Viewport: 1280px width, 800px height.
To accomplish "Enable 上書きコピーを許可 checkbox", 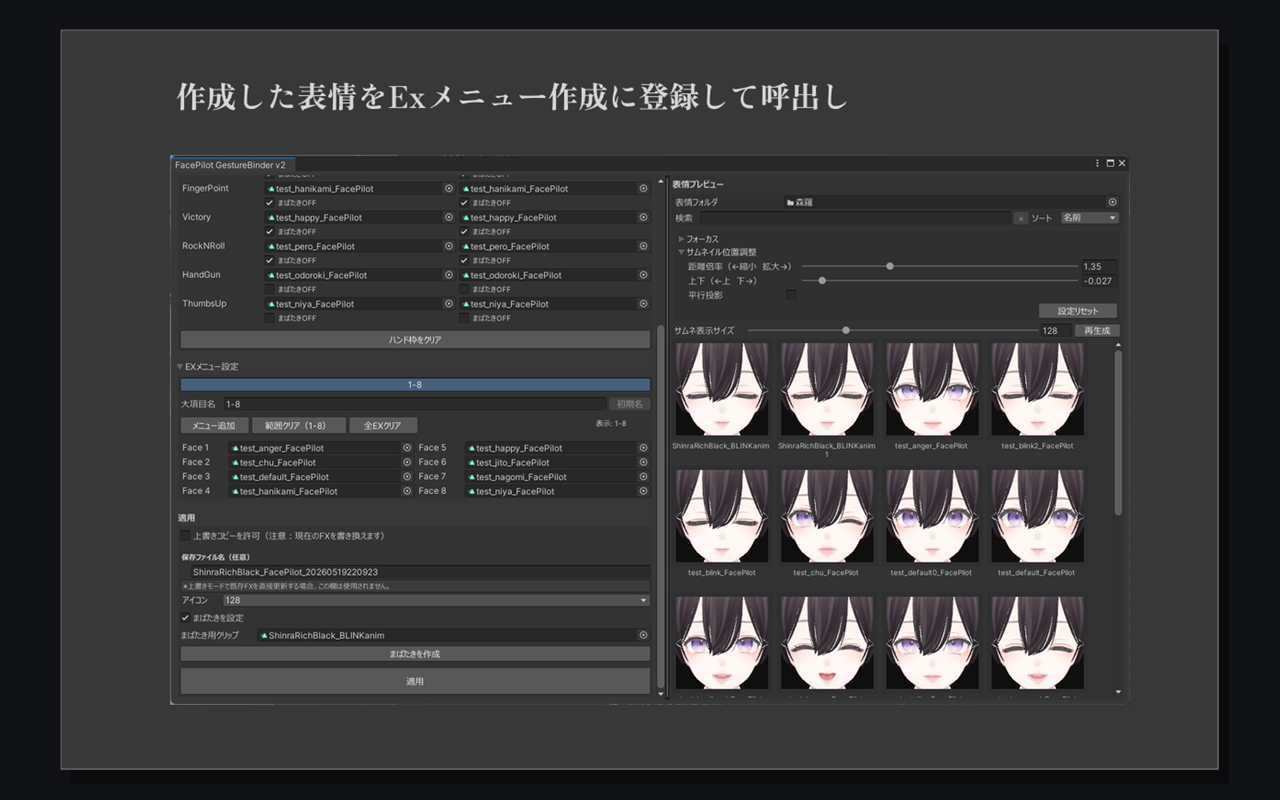I will click(185, 536).
